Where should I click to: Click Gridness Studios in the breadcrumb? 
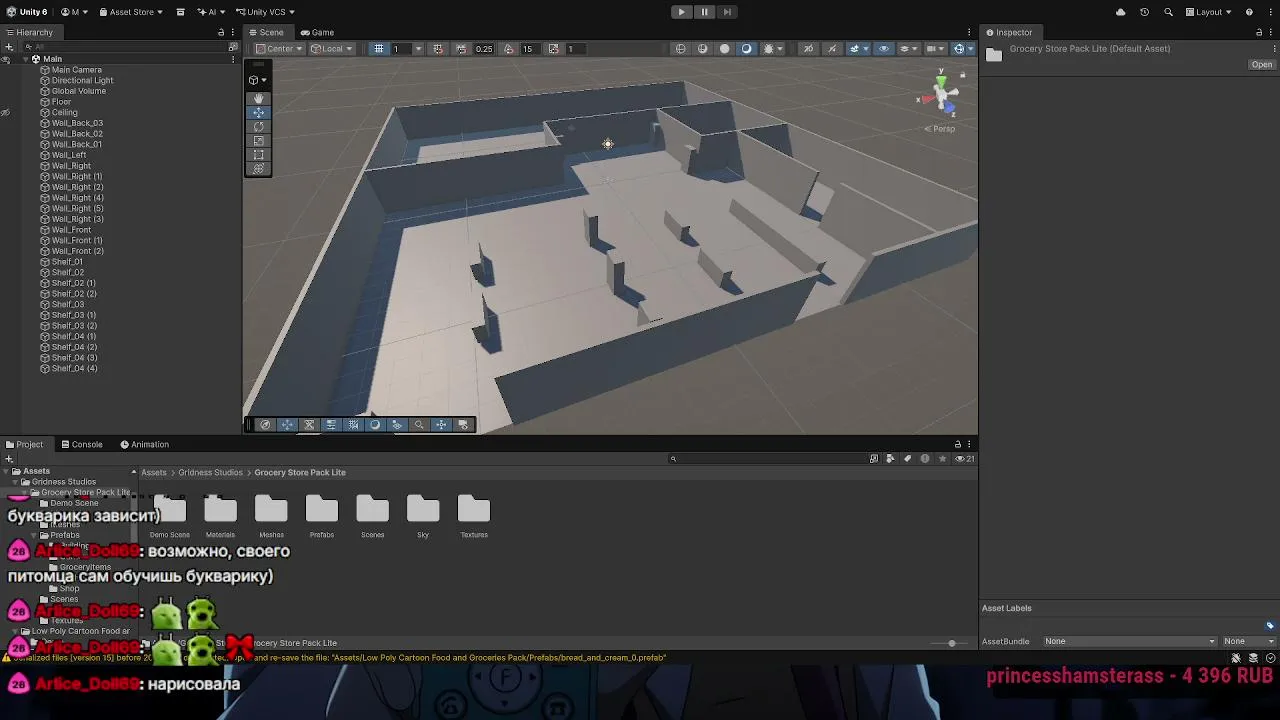[x=210, y=472]
